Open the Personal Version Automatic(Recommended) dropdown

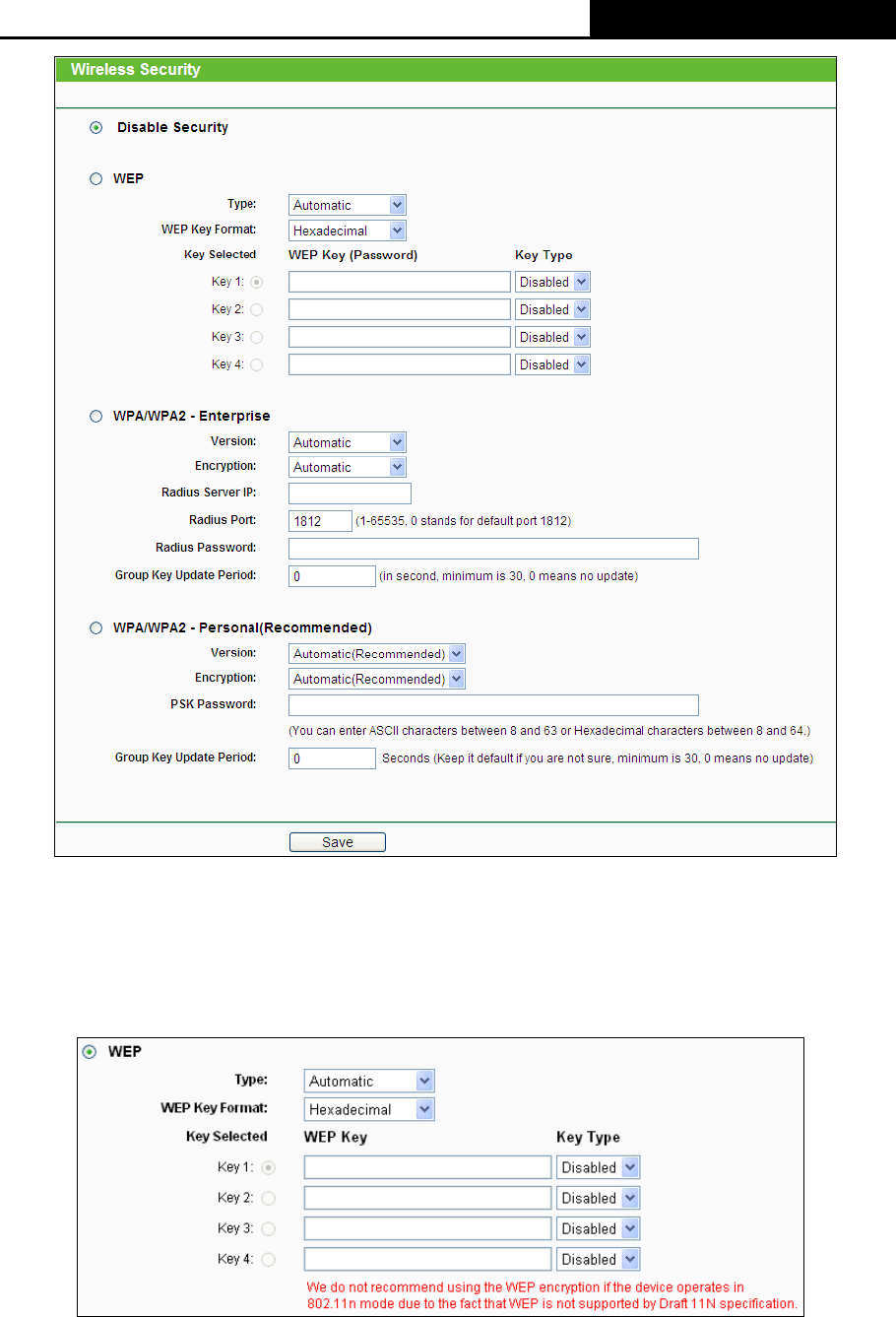(377, 653)
